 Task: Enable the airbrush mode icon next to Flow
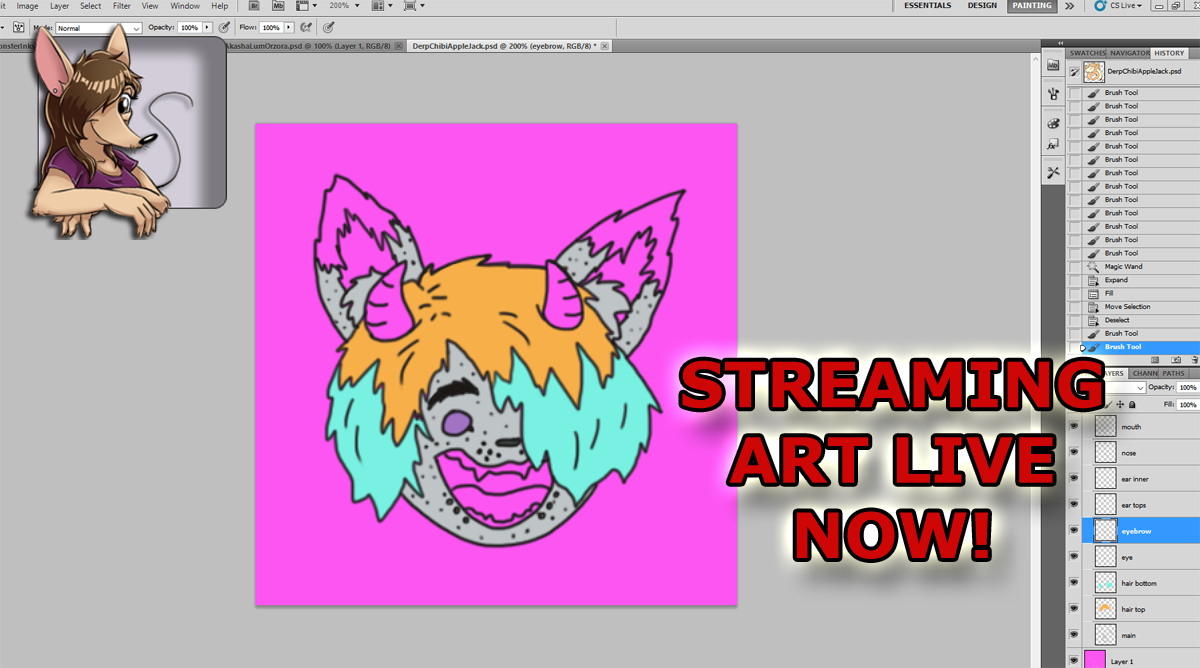(306, 27)
